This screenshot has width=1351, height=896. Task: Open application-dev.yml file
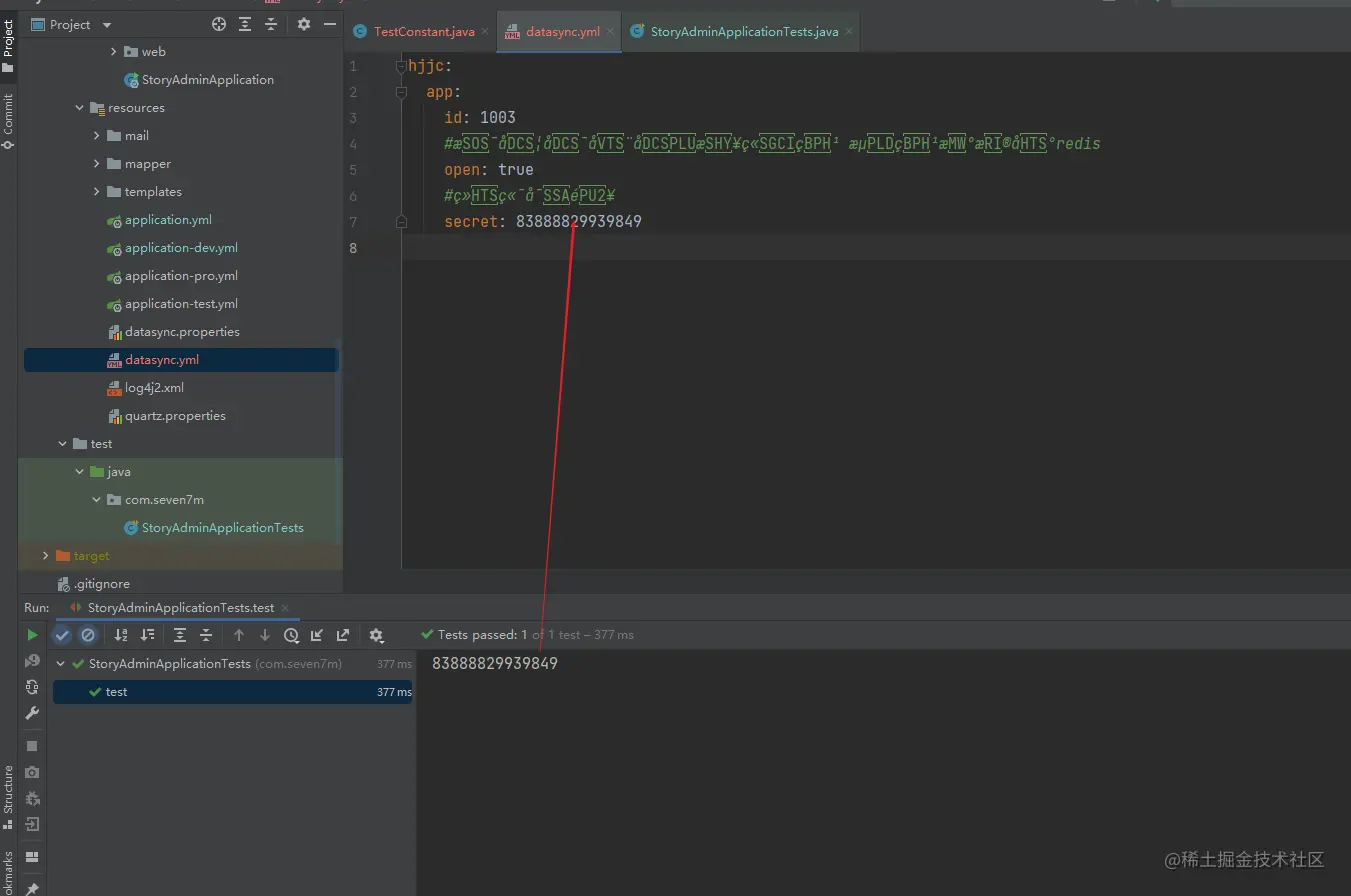tap(172, 248)
